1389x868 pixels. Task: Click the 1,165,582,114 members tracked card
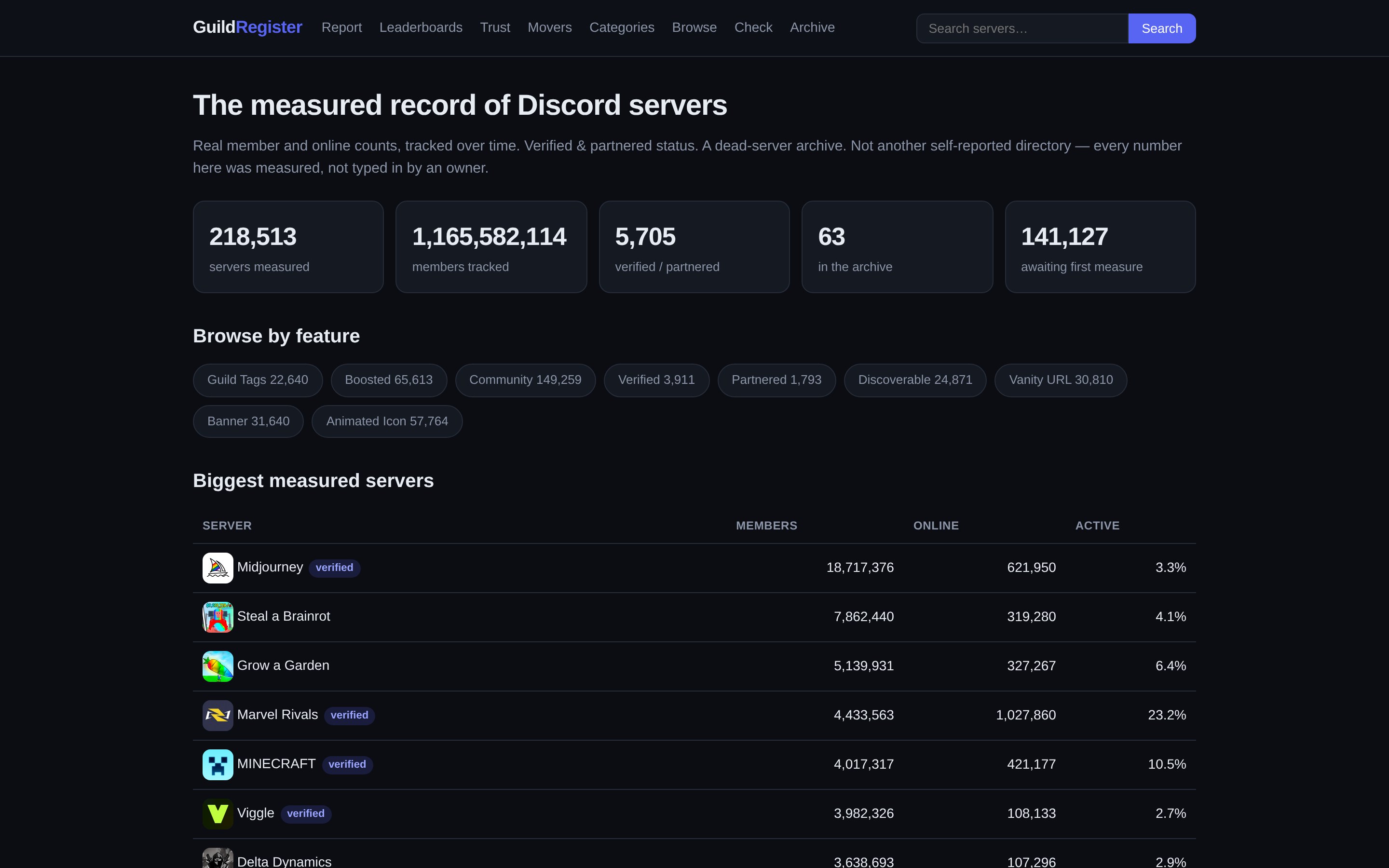[x=491, y=247]
